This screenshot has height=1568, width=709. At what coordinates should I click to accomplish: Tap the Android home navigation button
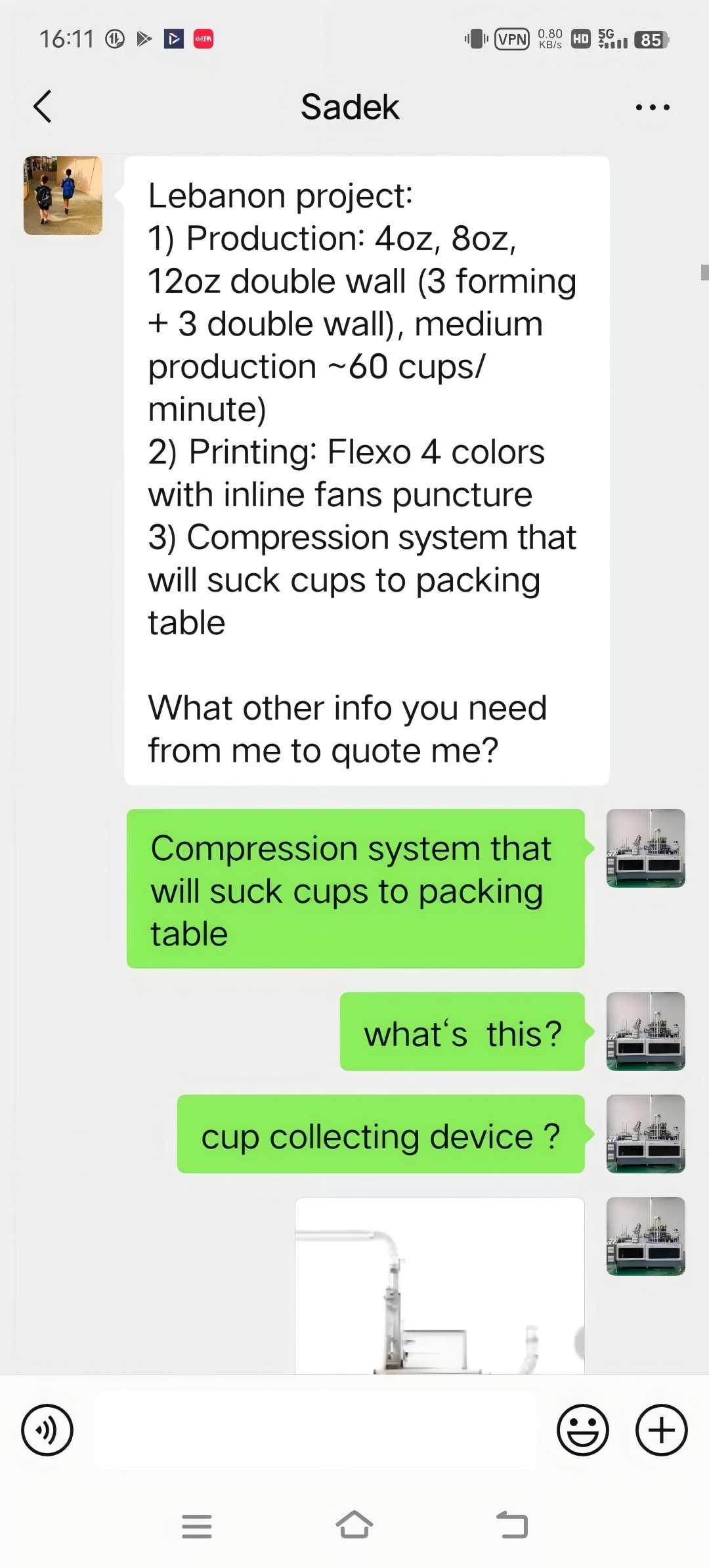point(354,1525)
